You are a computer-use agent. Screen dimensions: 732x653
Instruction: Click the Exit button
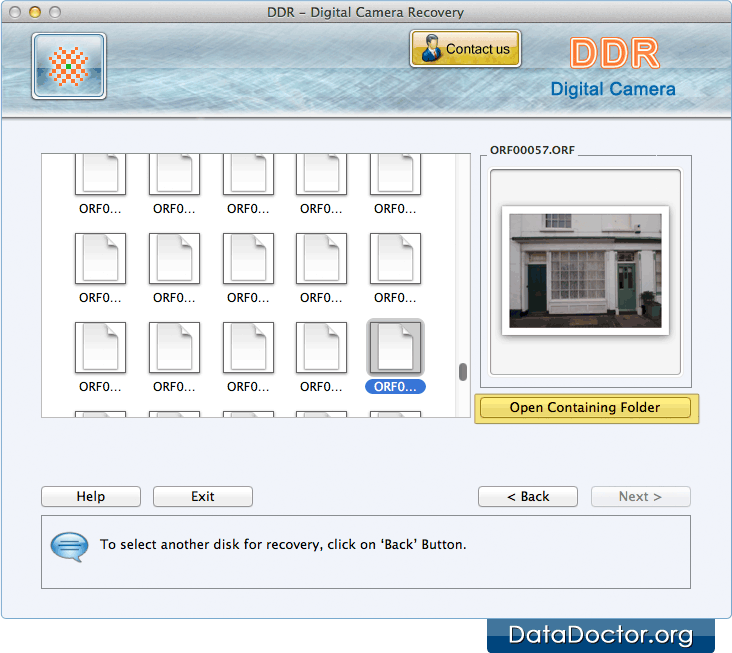(x=203, y=496)
